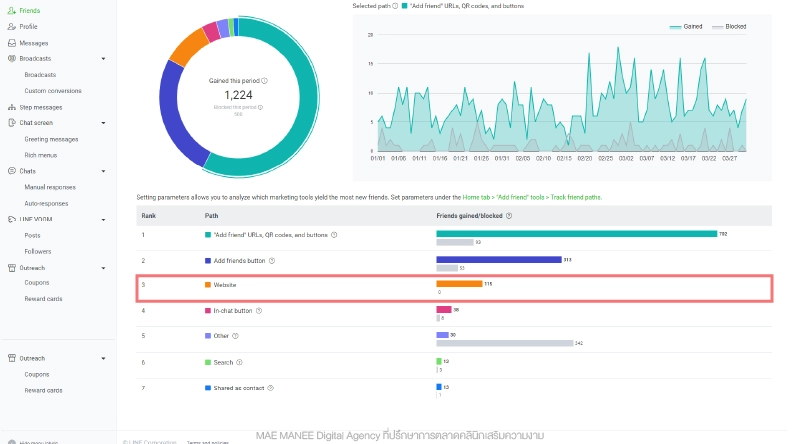
Task: Toggle the Blocked legend in chart
Action: [729, 27]
